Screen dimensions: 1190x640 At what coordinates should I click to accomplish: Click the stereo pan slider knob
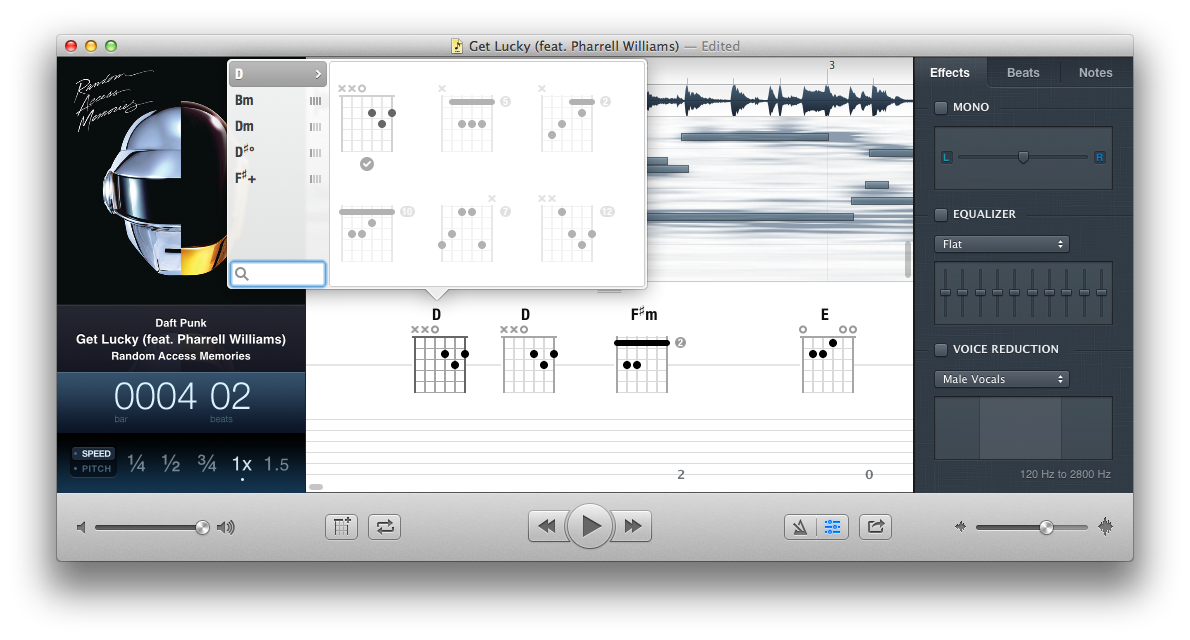1023,157
